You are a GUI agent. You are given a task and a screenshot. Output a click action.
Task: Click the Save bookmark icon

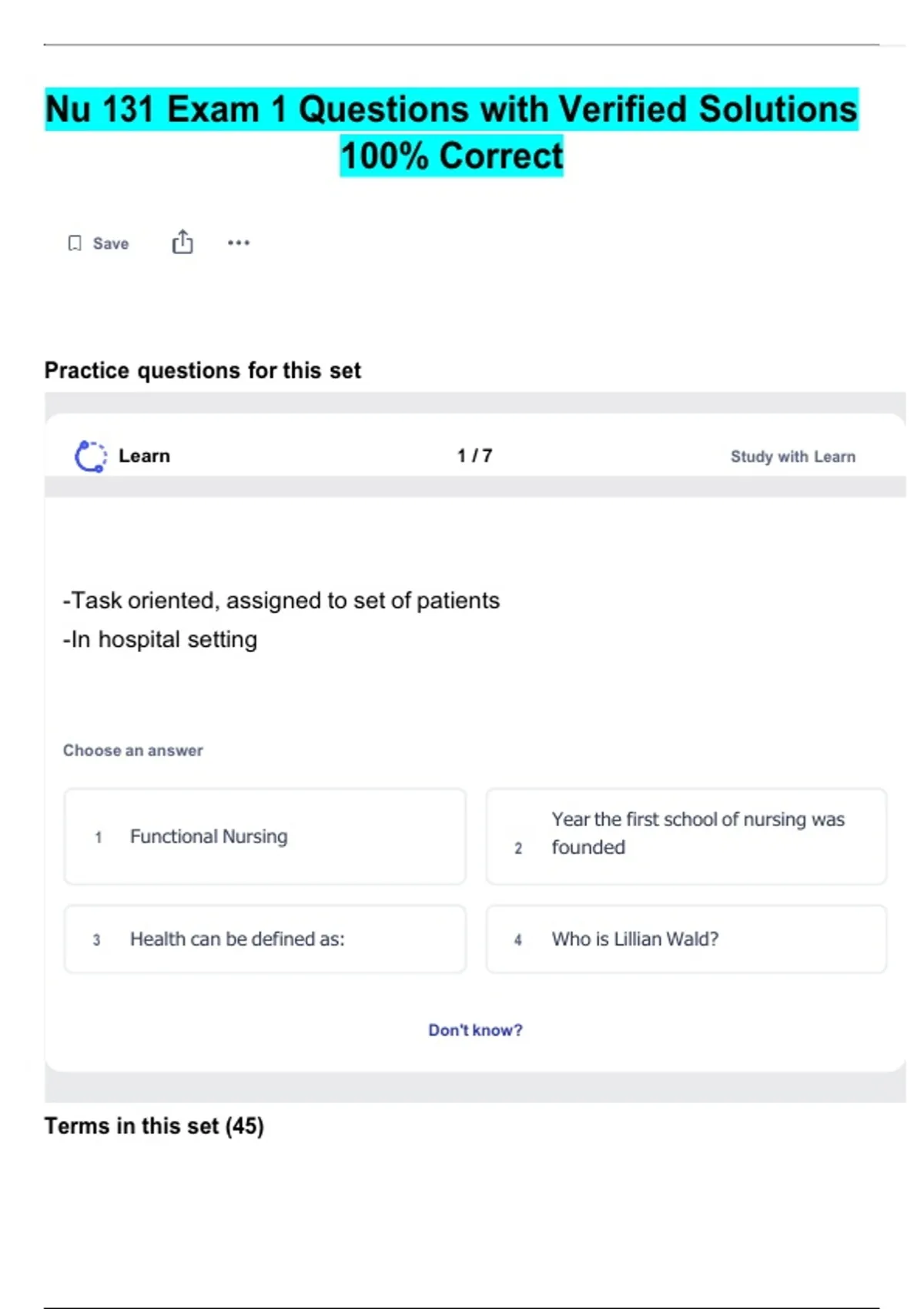point(75,243)
